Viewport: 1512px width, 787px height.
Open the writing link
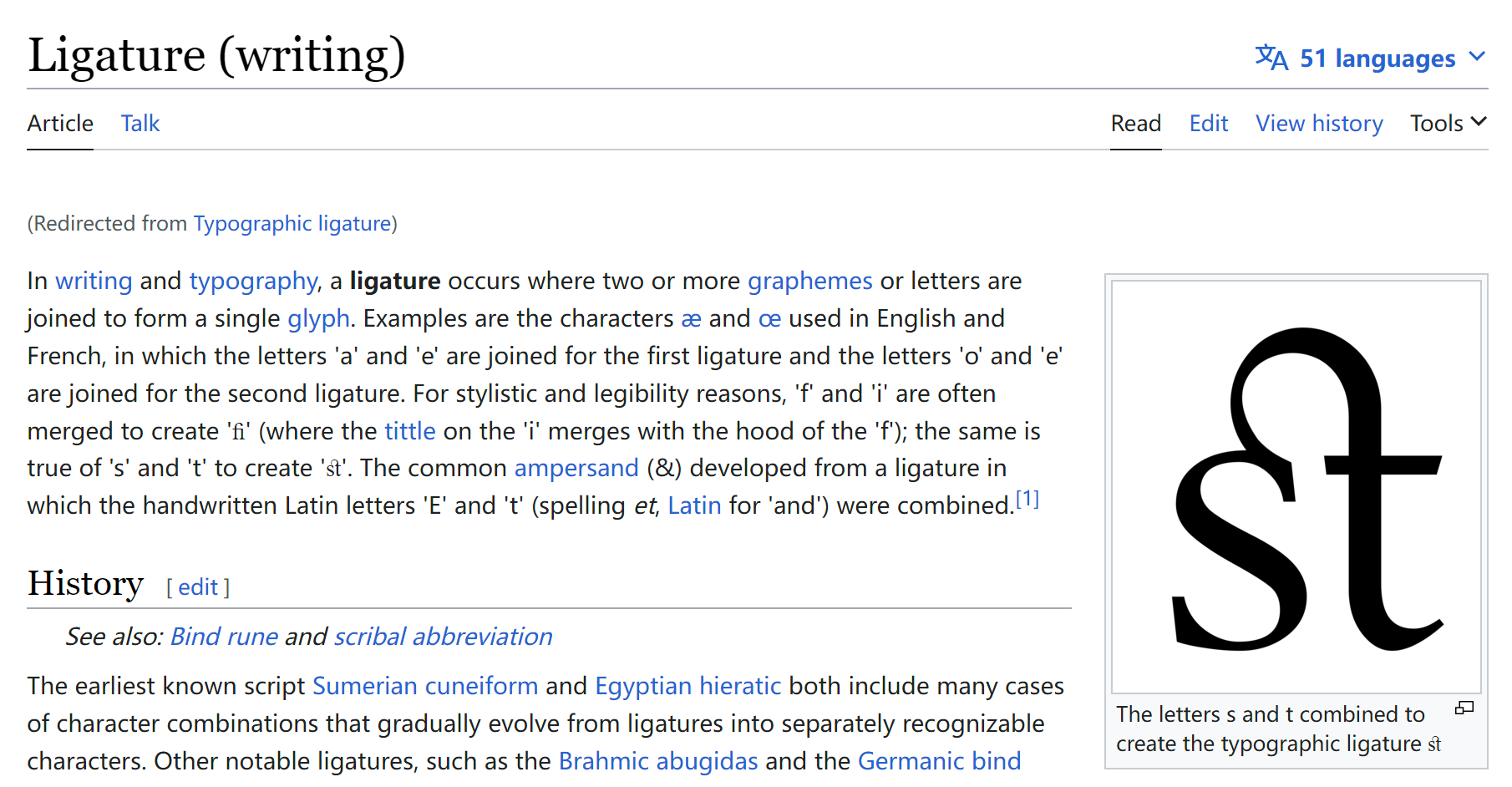(x=94, y=281)
